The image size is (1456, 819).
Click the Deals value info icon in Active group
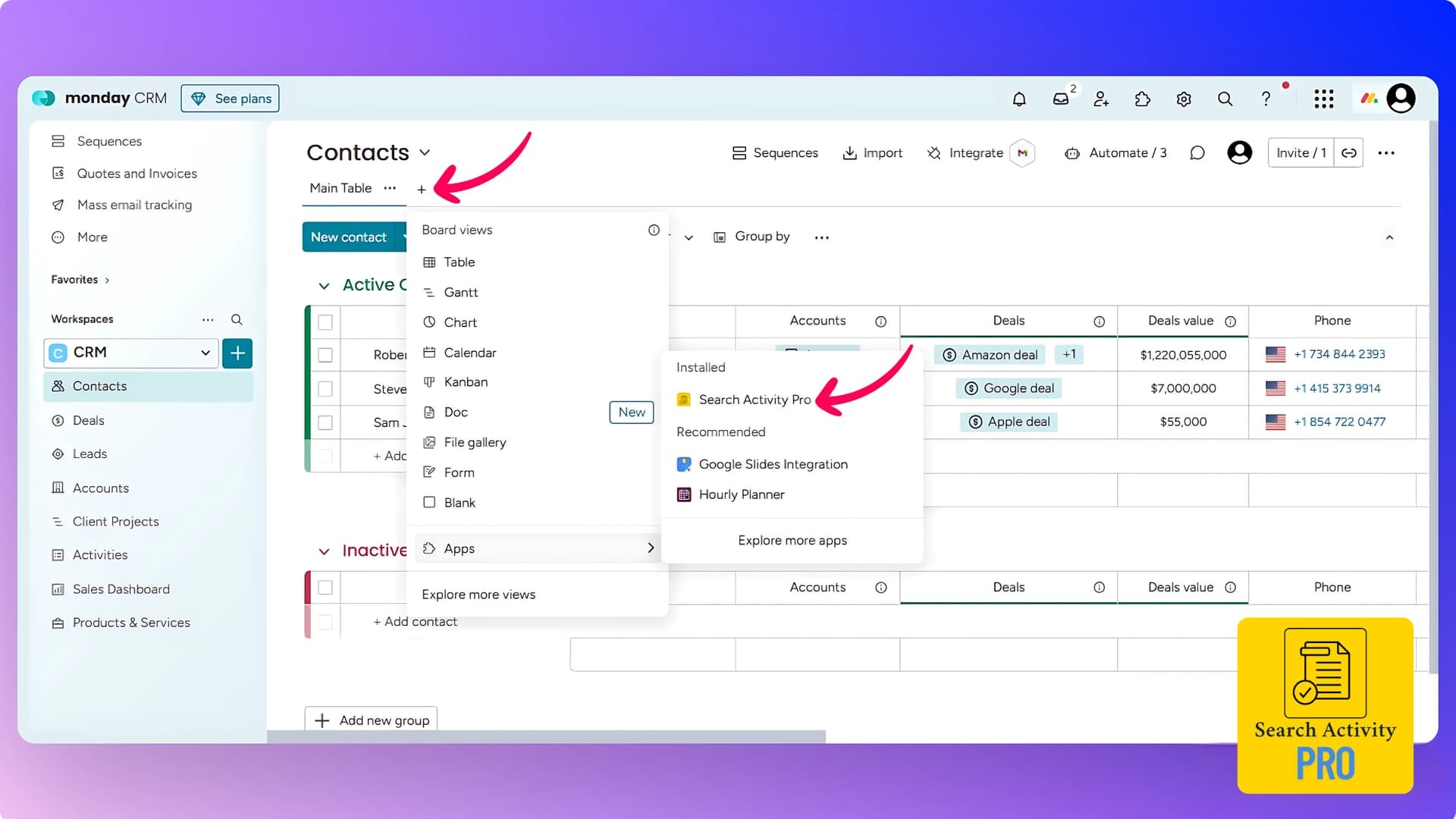(x=1230, y=322)
